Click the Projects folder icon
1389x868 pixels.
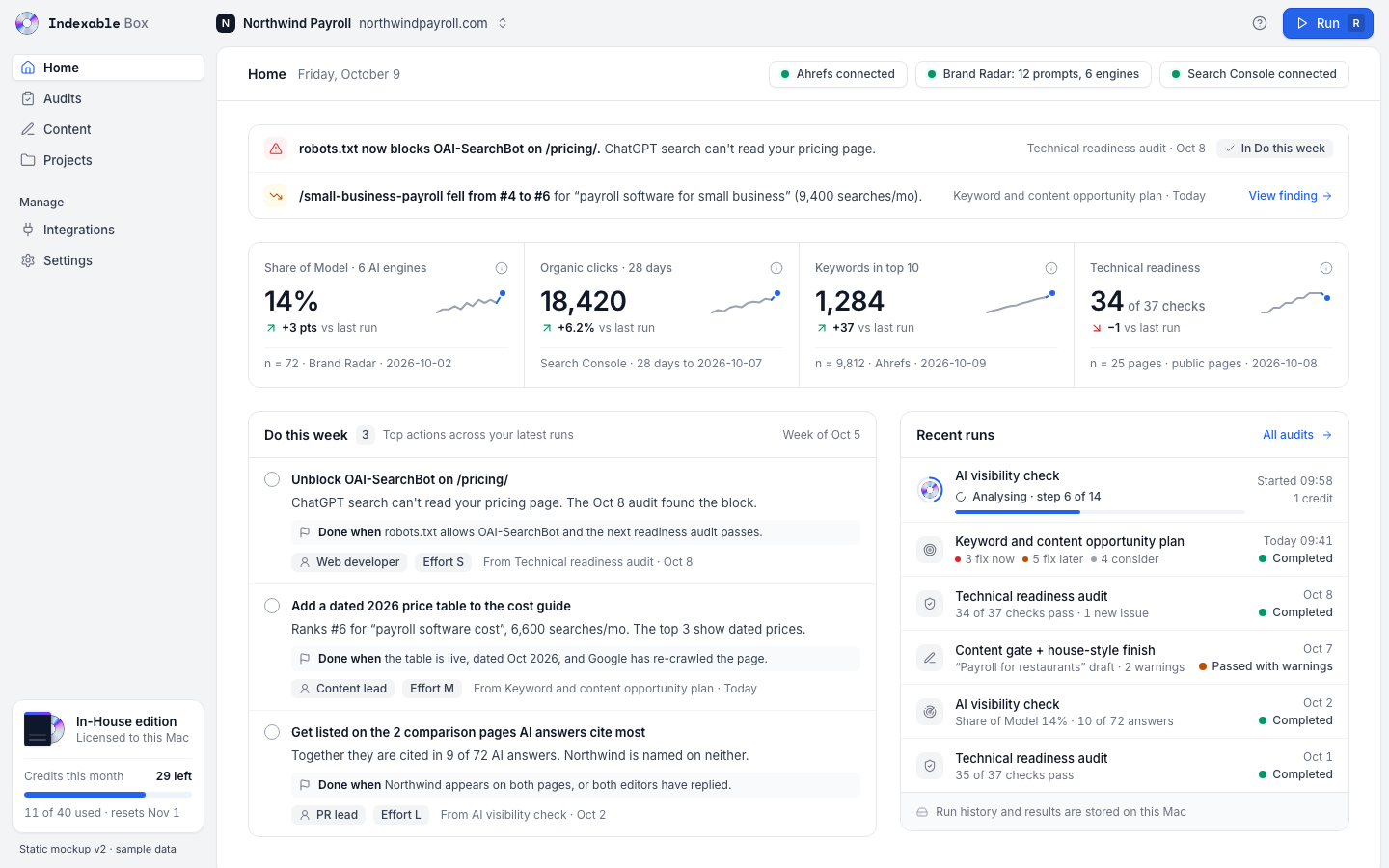pos(28,160)
